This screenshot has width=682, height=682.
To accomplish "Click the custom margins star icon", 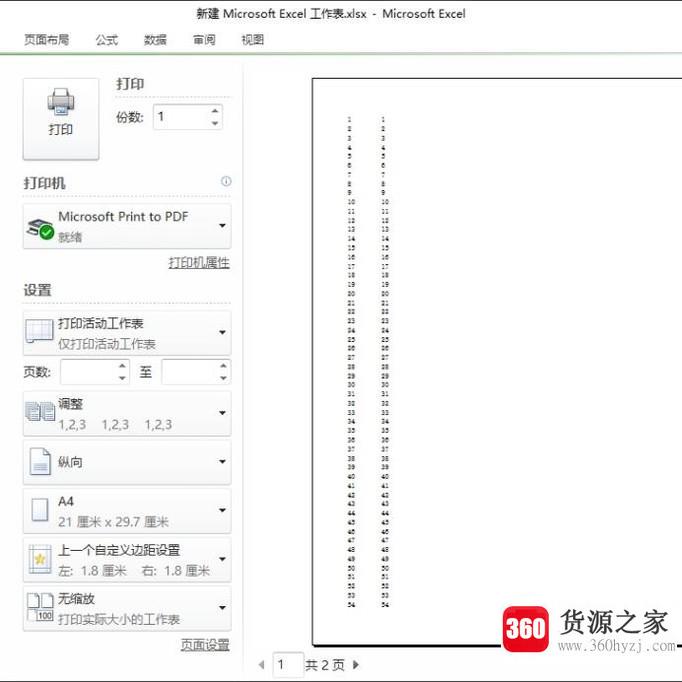I will coord(40,559).
